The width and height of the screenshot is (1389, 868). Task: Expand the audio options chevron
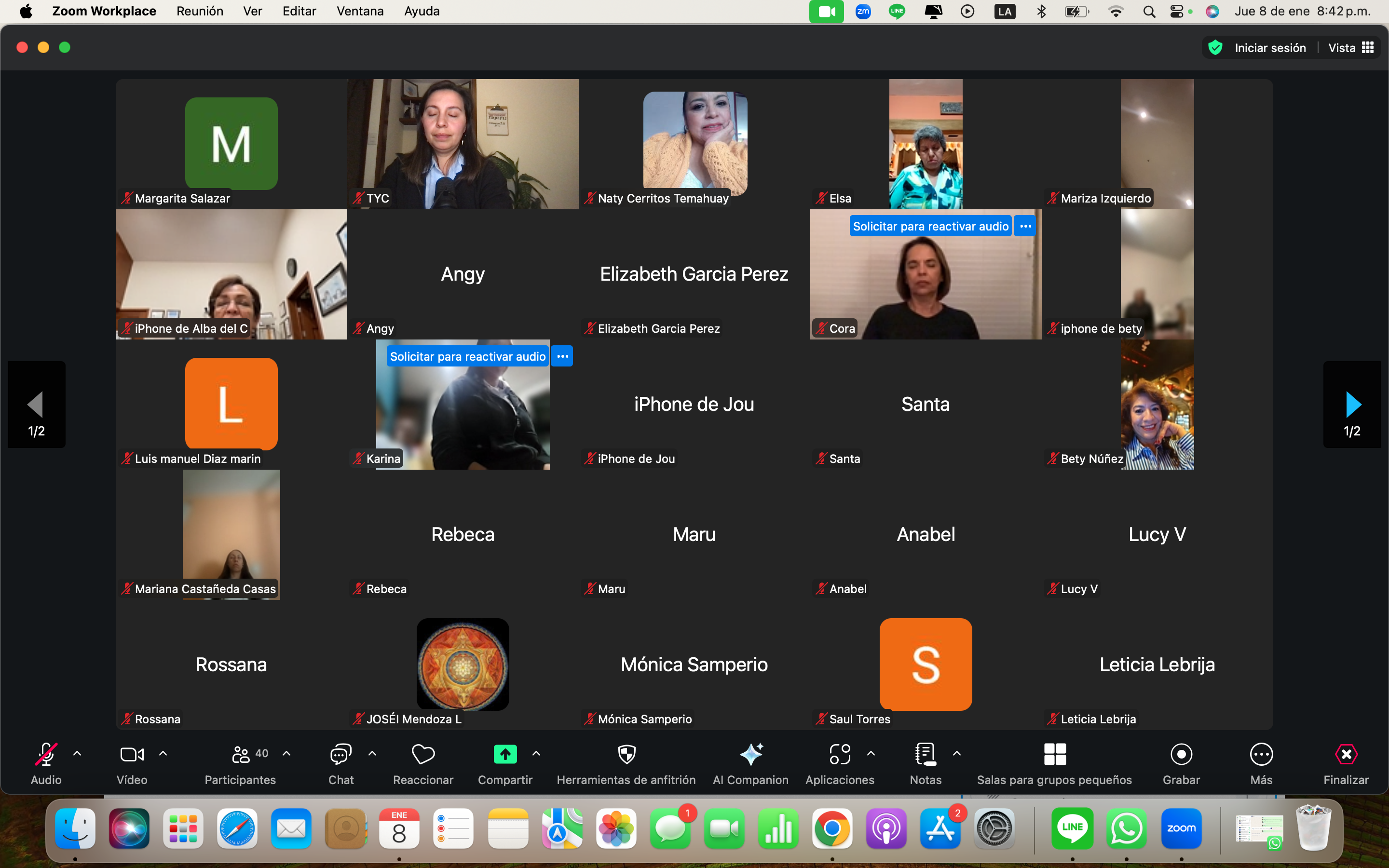click(x=78, y=754)
